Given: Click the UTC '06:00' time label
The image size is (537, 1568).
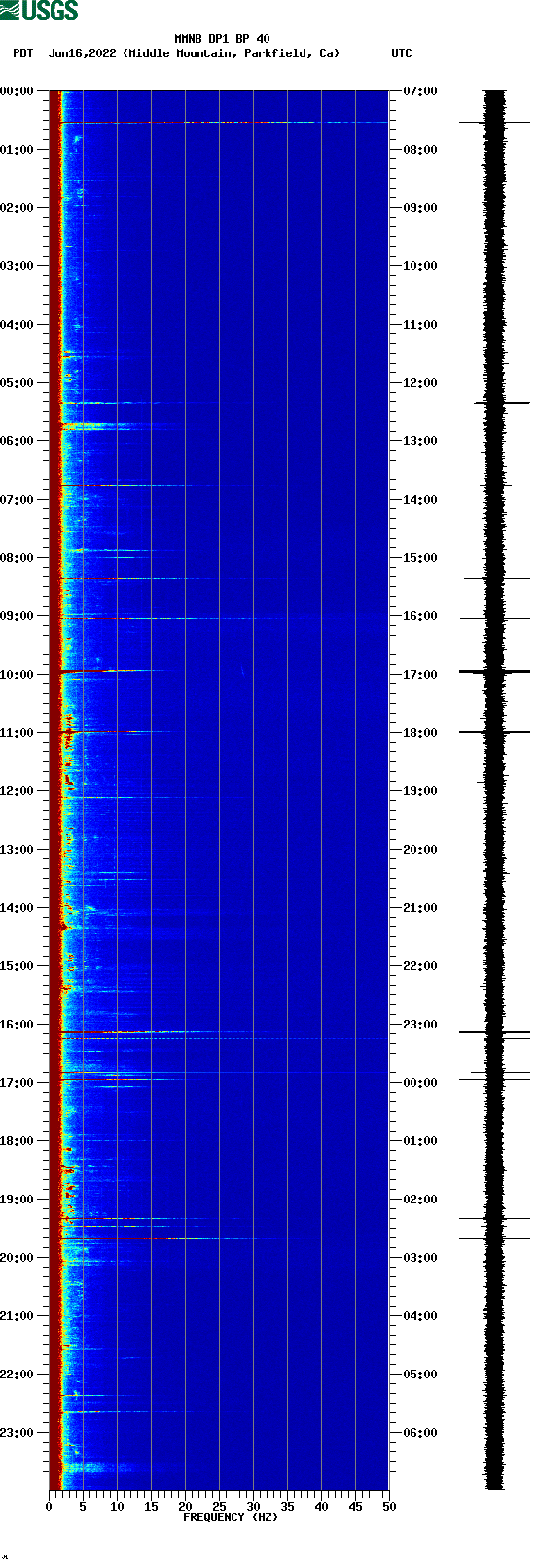Looking at the screenshot, I should tap(420, 1433).
